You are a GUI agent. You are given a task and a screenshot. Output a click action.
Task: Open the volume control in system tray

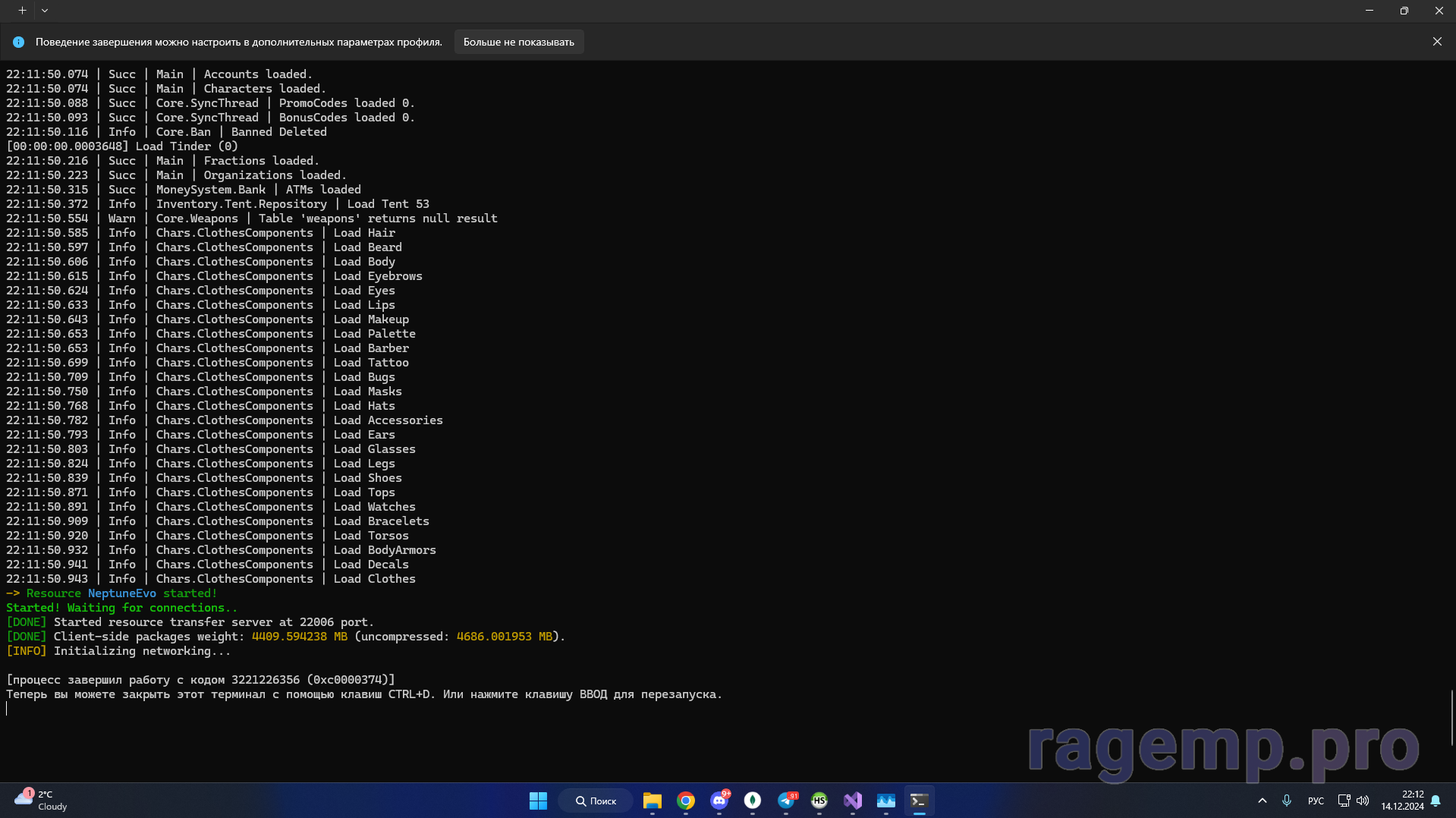point(1363,801)
